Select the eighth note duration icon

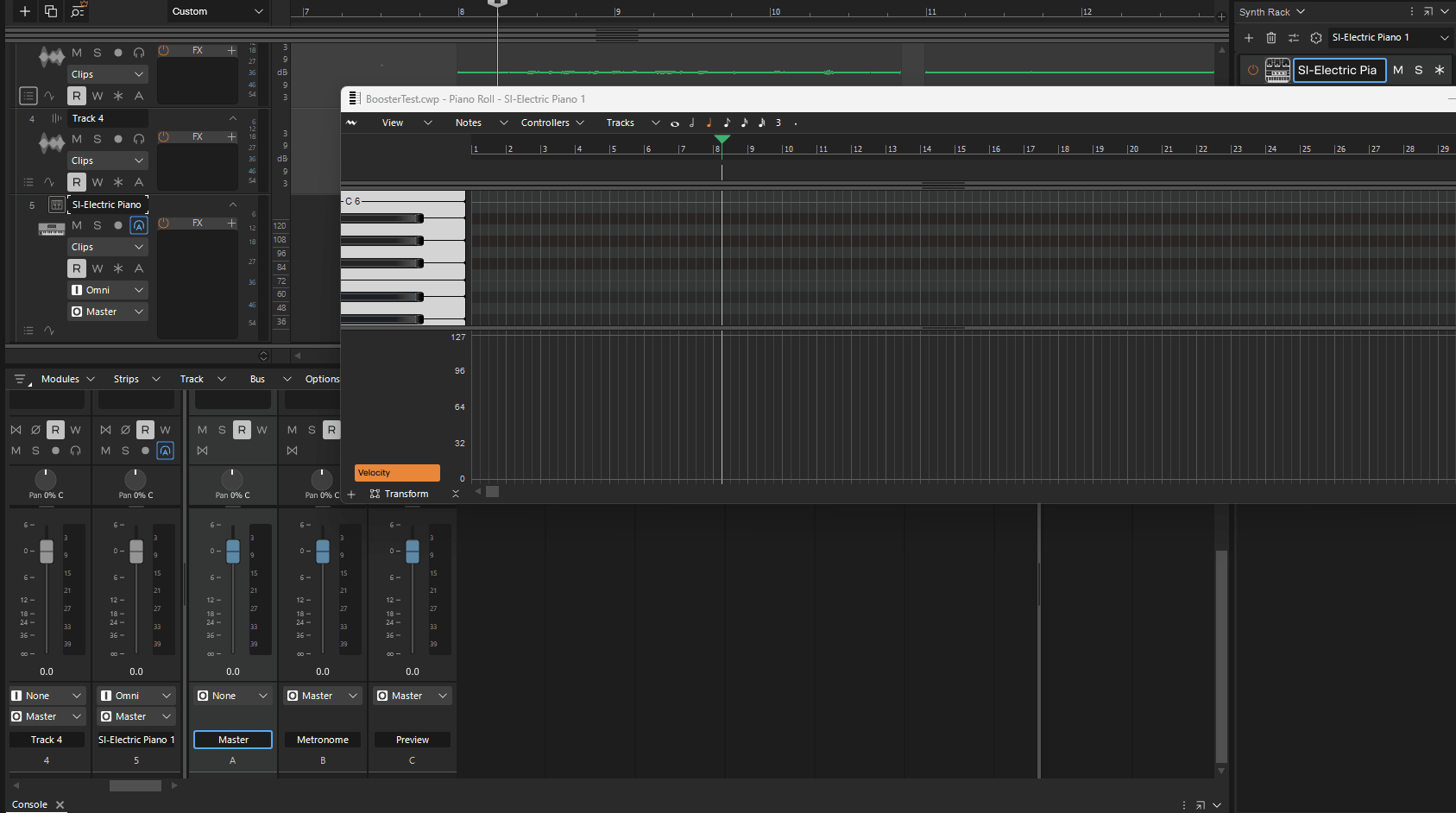(x=727, y=123)
